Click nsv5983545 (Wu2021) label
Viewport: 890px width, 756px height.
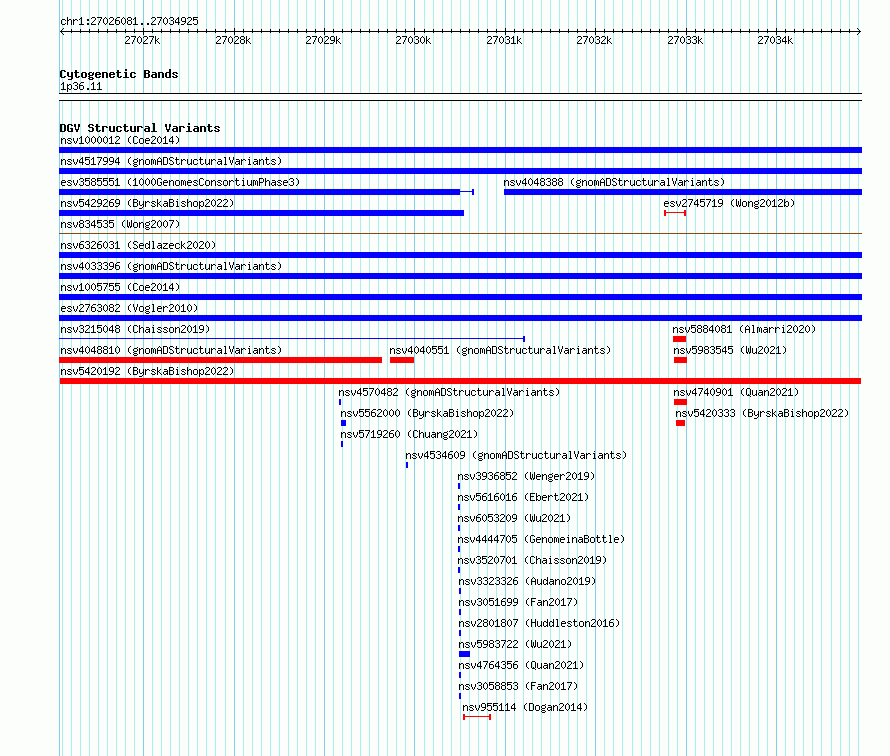(x=730, y=350)
